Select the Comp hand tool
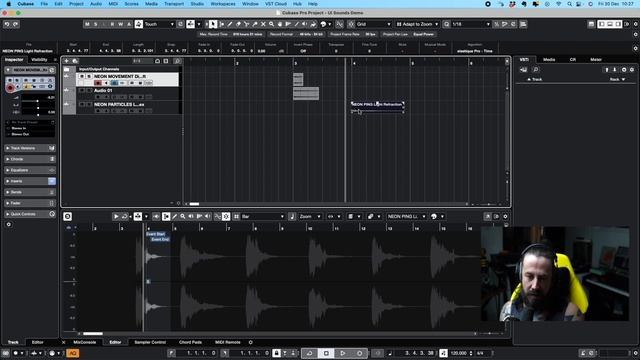Viewport: 640px width, 360px height. (x=280, y=24)
